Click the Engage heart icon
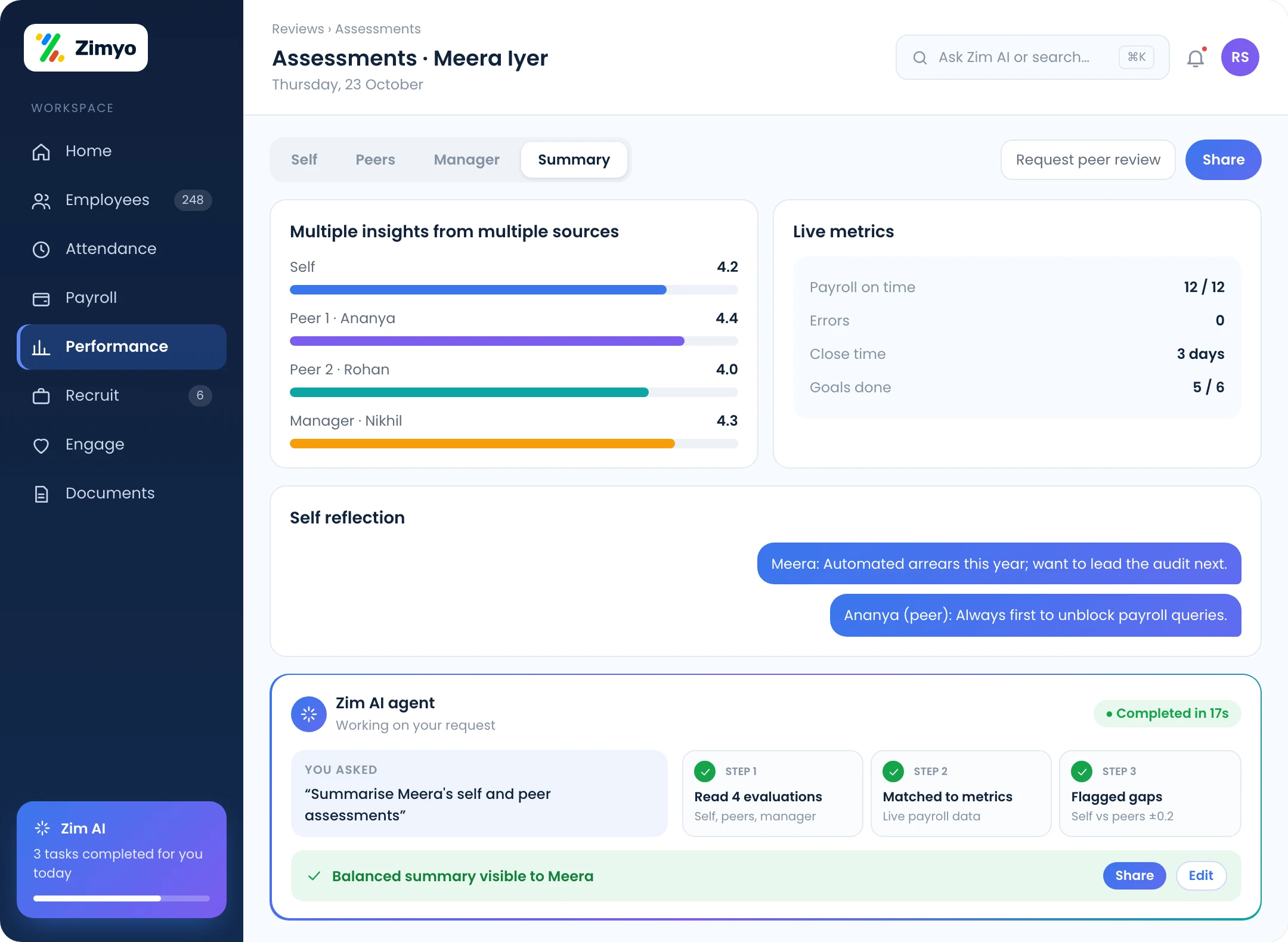 [x=41, y=445]
